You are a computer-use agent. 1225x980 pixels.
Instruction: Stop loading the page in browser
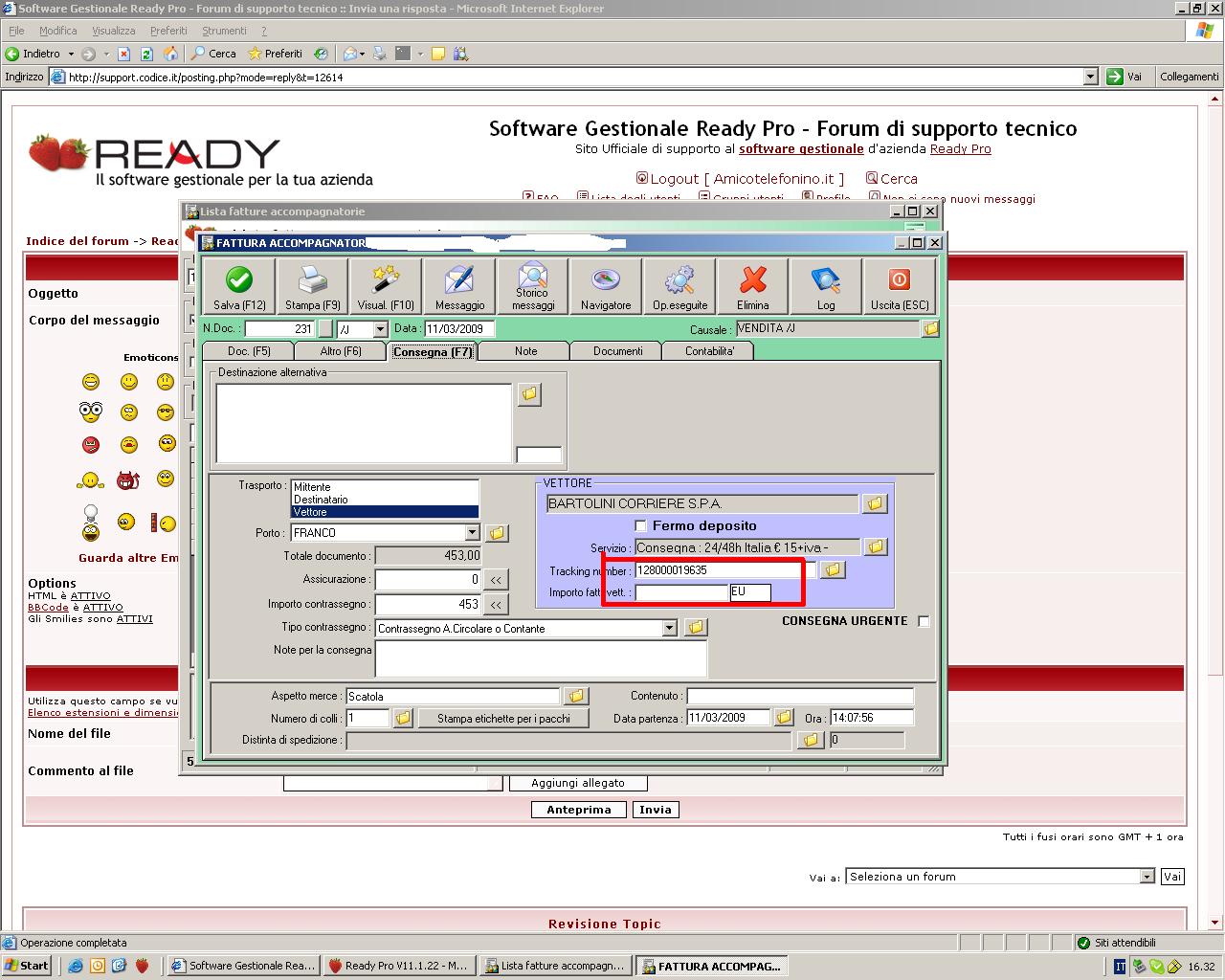point(123,54)
